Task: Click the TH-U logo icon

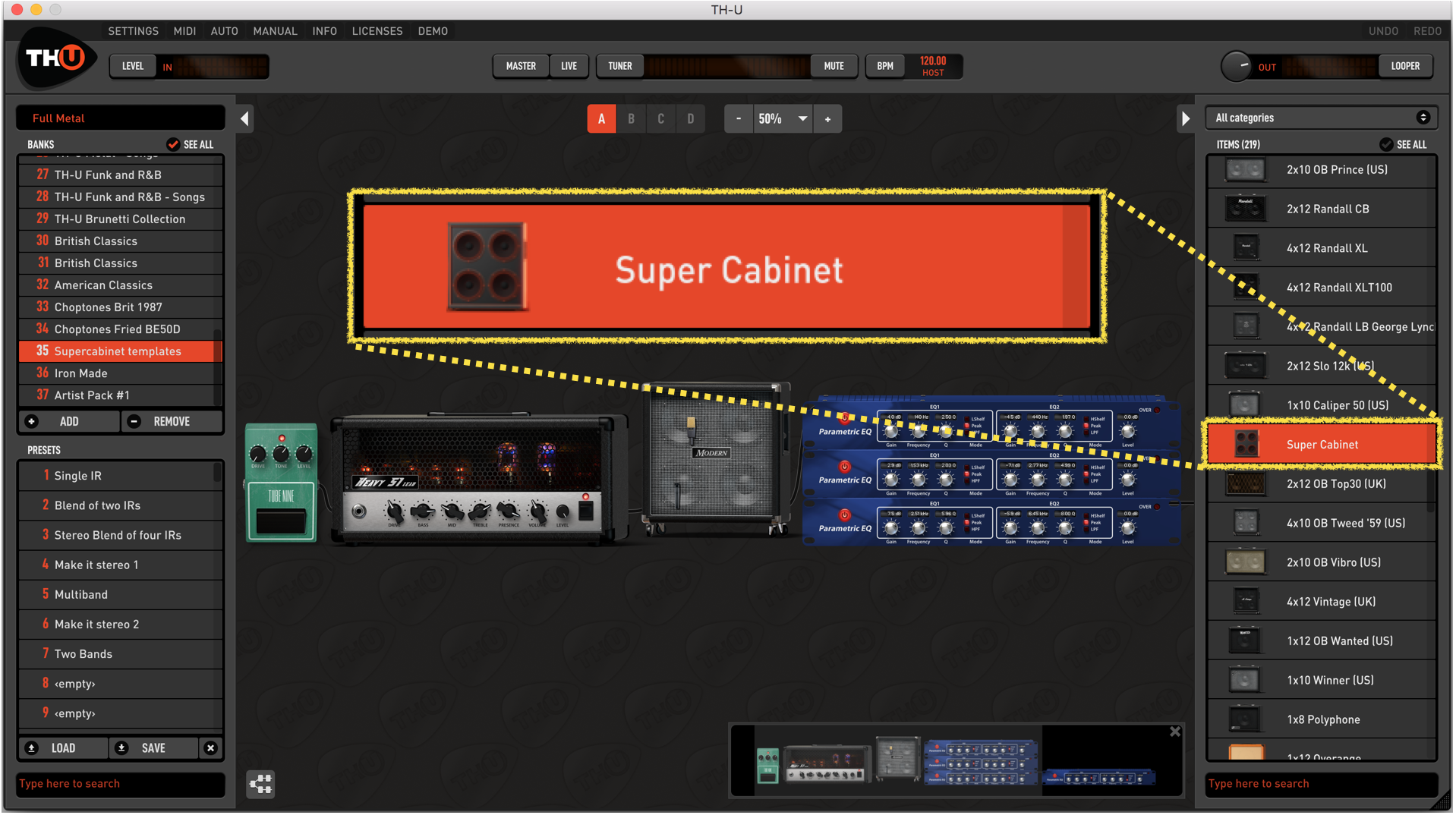Action: tap(56, 58)
